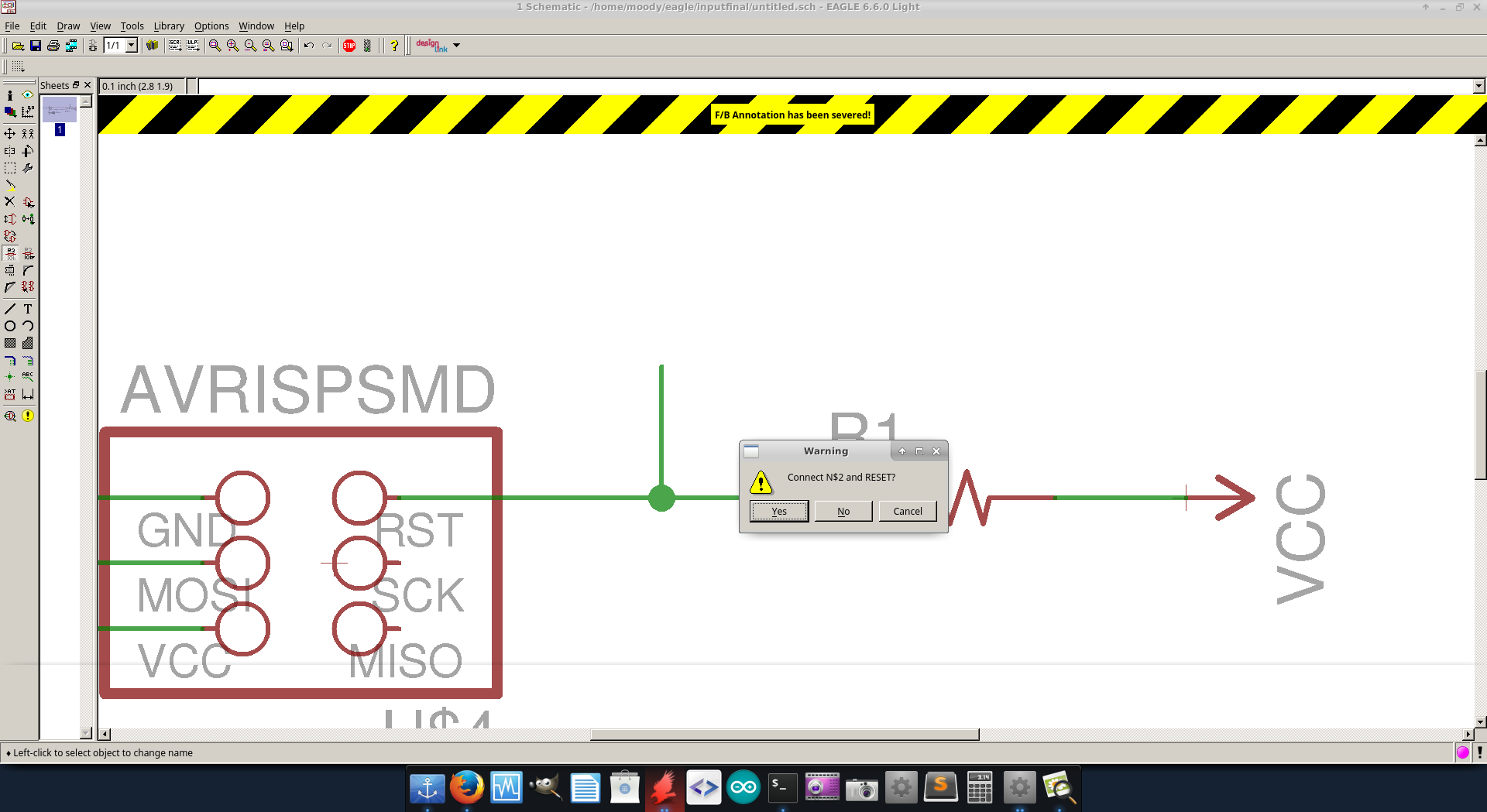Screen dimensions: 1487x812
Task: Open the Edit menu
Action: pos(38,26)
